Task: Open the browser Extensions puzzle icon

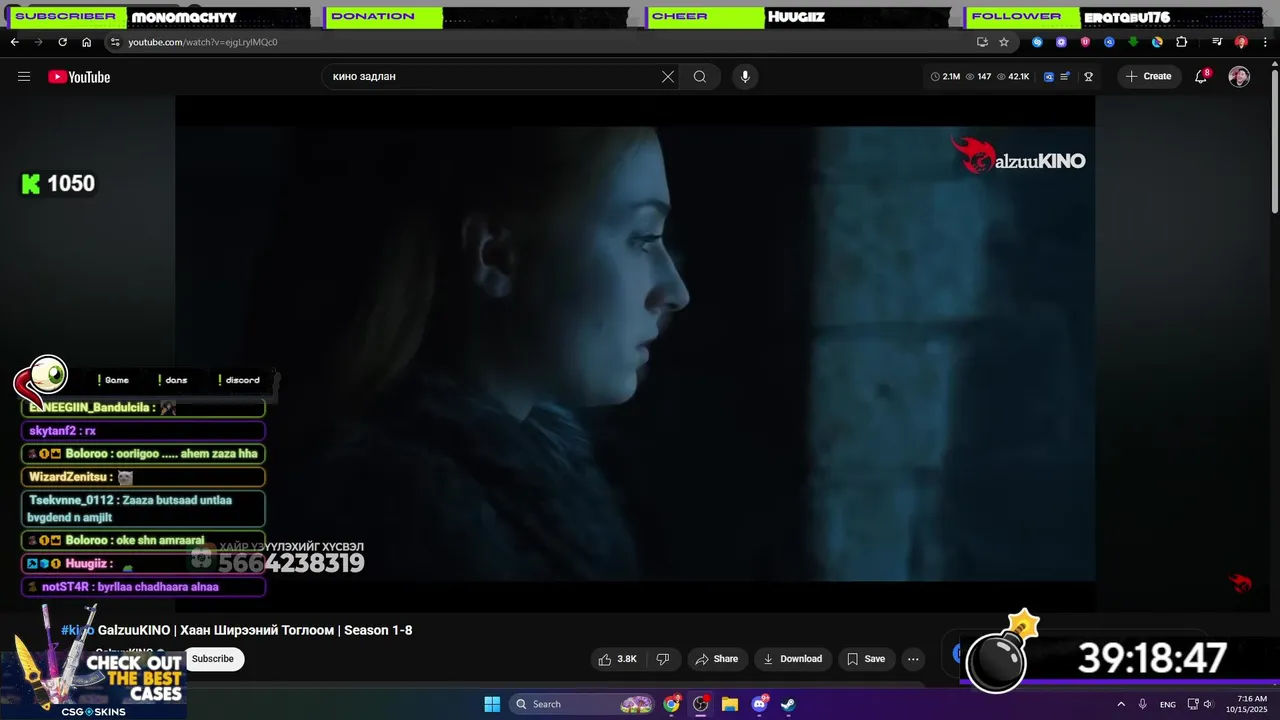Action: [x=1182, y=42]
